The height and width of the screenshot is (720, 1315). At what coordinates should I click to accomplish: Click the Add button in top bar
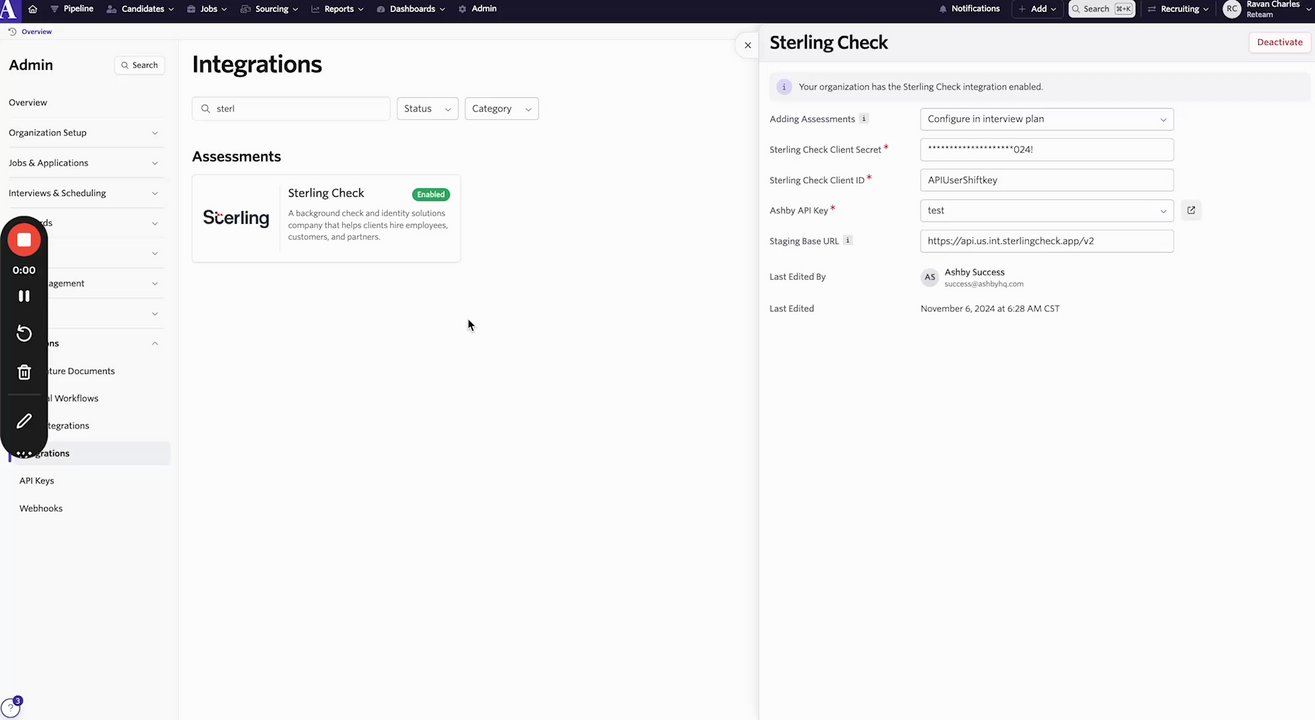[x=1037, y=9]
